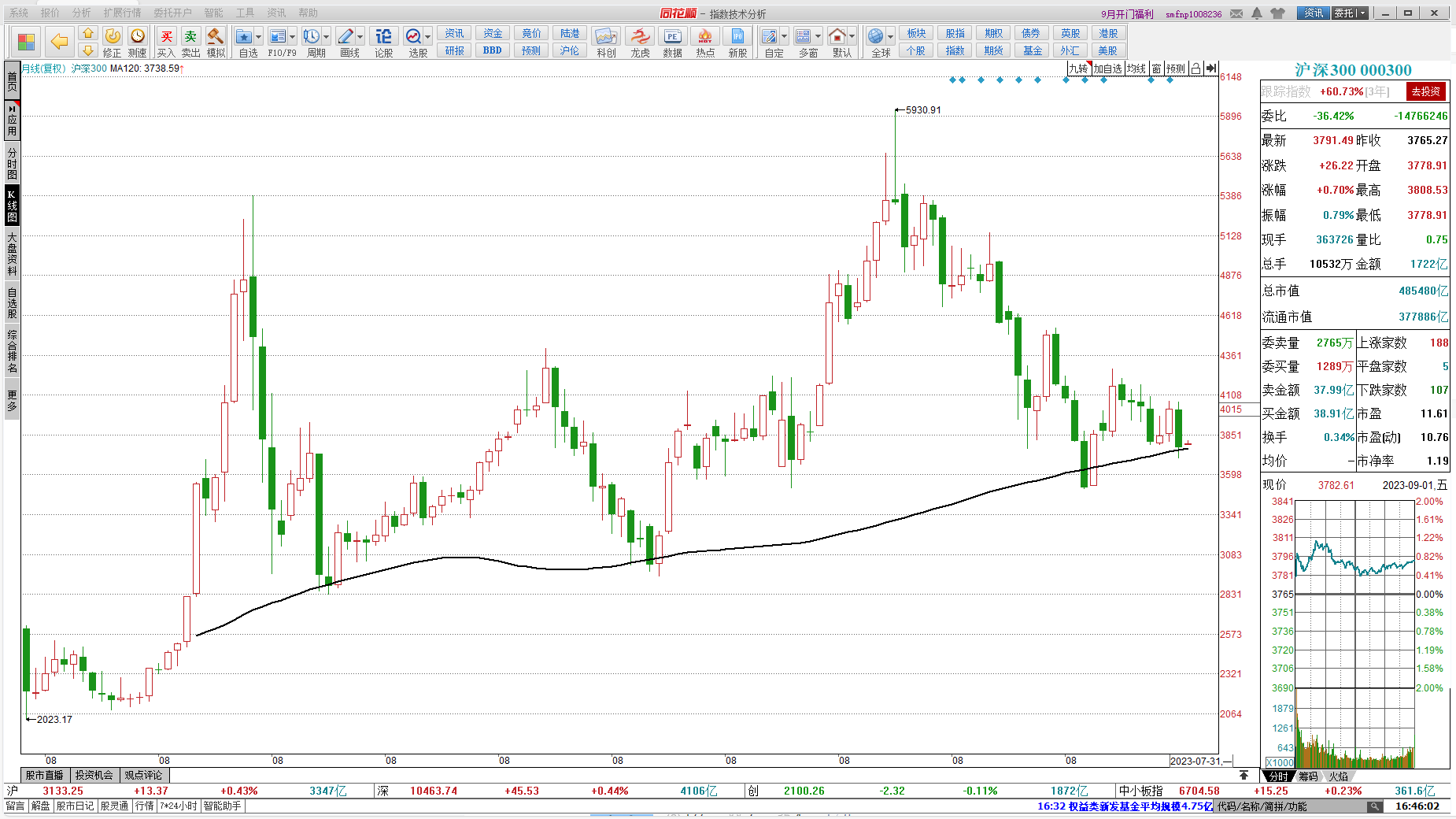This screenshot has height=819, width=1456.
Task: Click the notification bell icon
Action: click(1257, 13)
